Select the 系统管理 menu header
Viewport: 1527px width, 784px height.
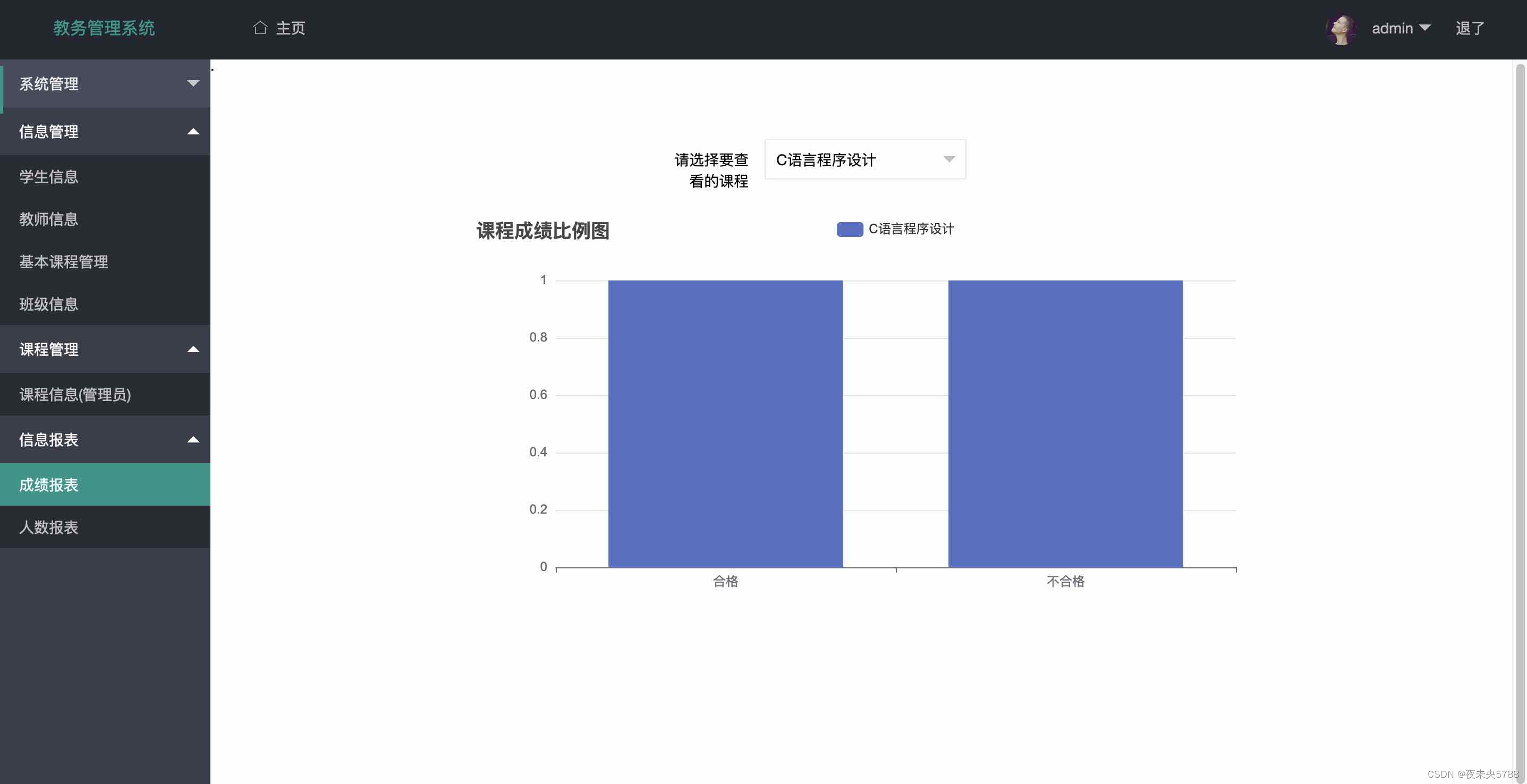[x=106, y=83]
